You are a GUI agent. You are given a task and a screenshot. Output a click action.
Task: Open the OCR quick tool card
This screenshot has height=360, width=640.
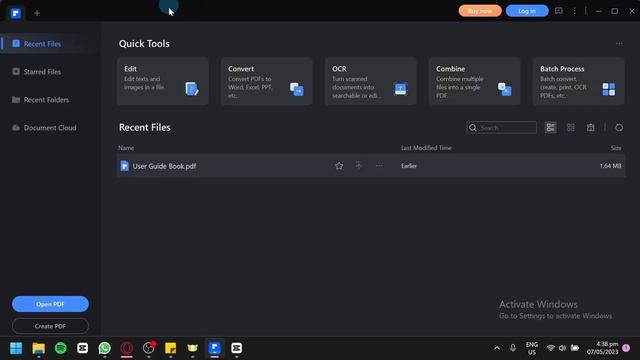click(371, 81)
